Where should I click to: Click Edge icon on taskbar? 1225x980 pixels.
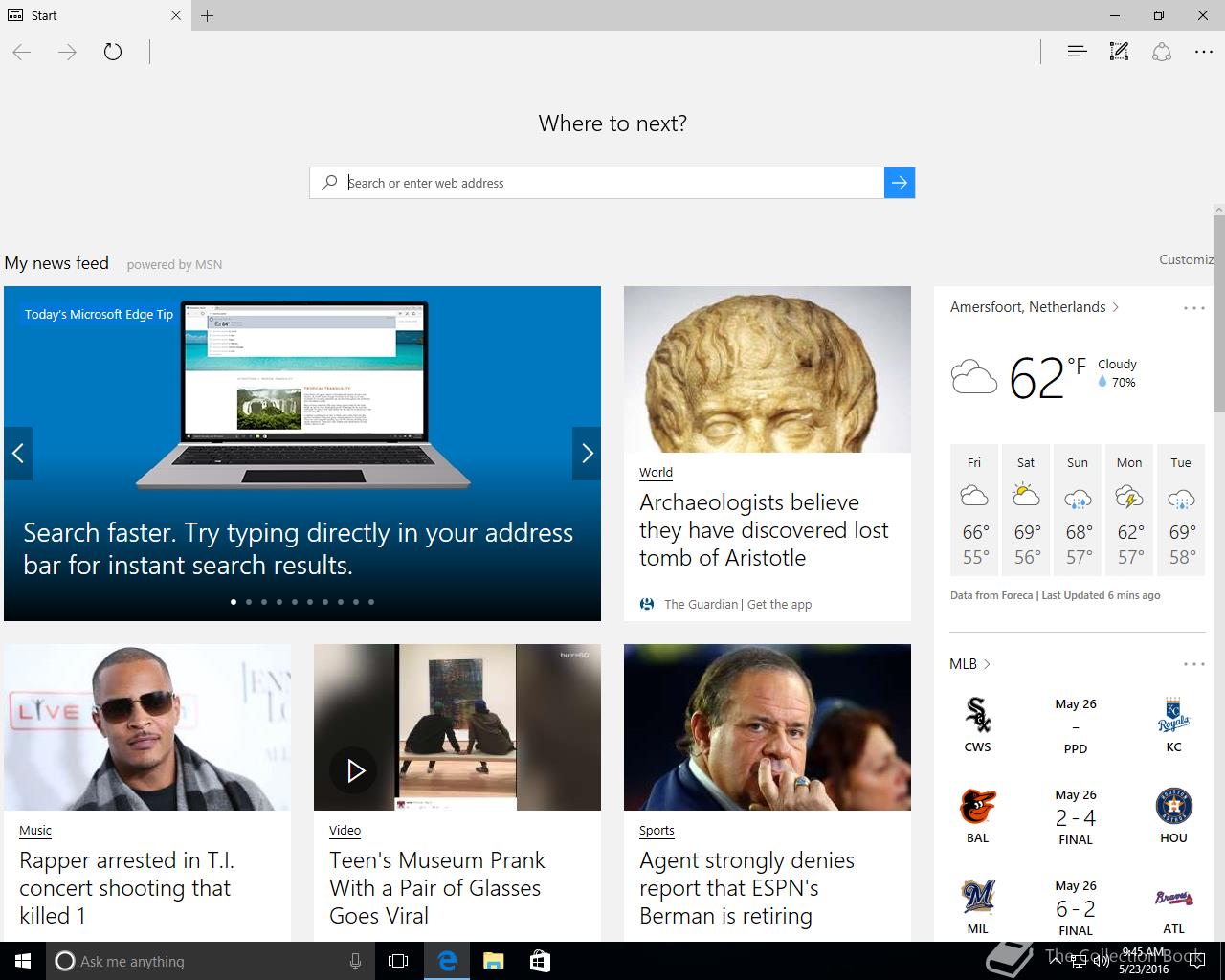(x=447, y=961)
